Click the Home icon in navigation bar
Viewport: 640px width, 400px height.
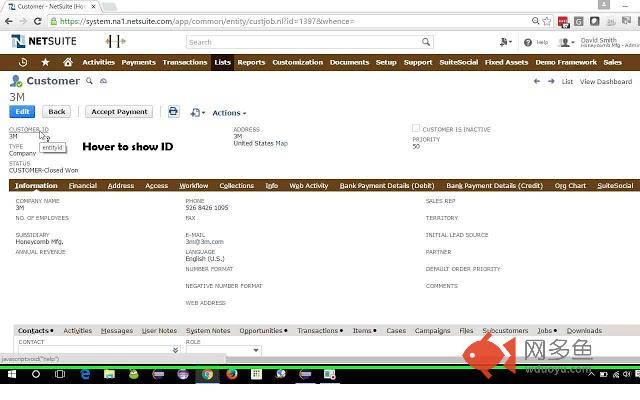point(66,62)
